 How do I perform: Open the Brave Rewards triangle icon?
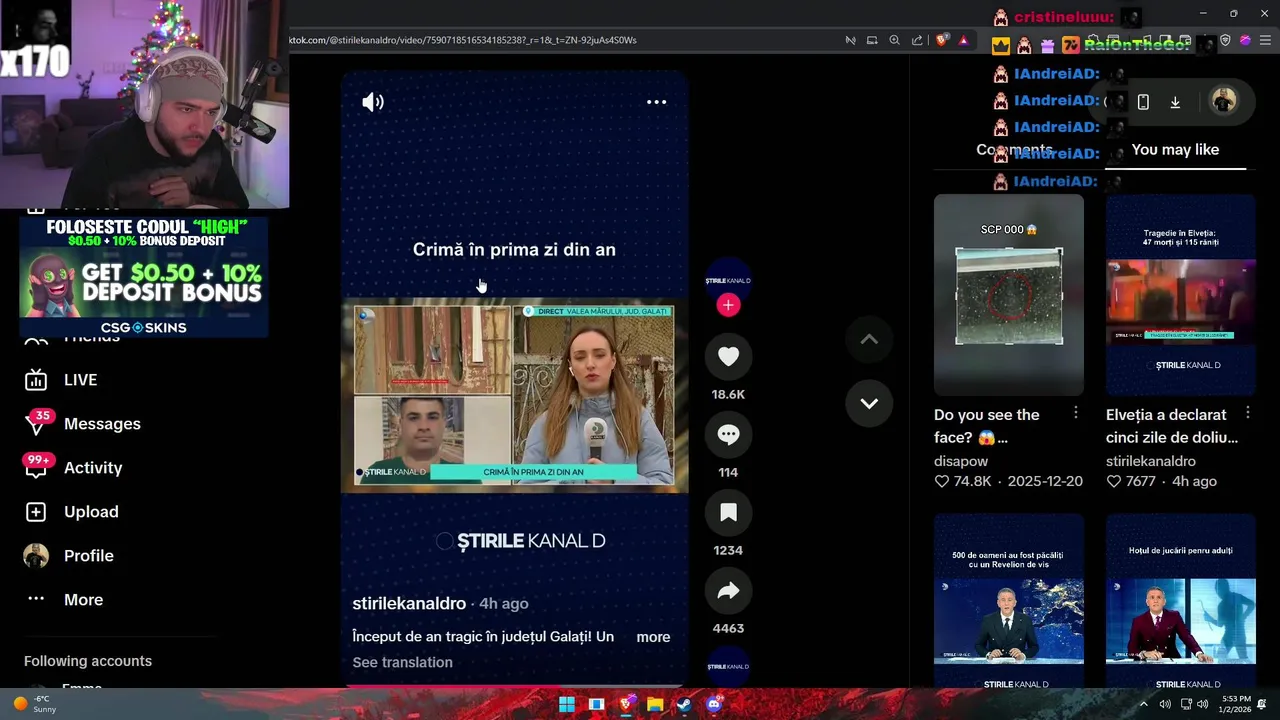point(963,40)
